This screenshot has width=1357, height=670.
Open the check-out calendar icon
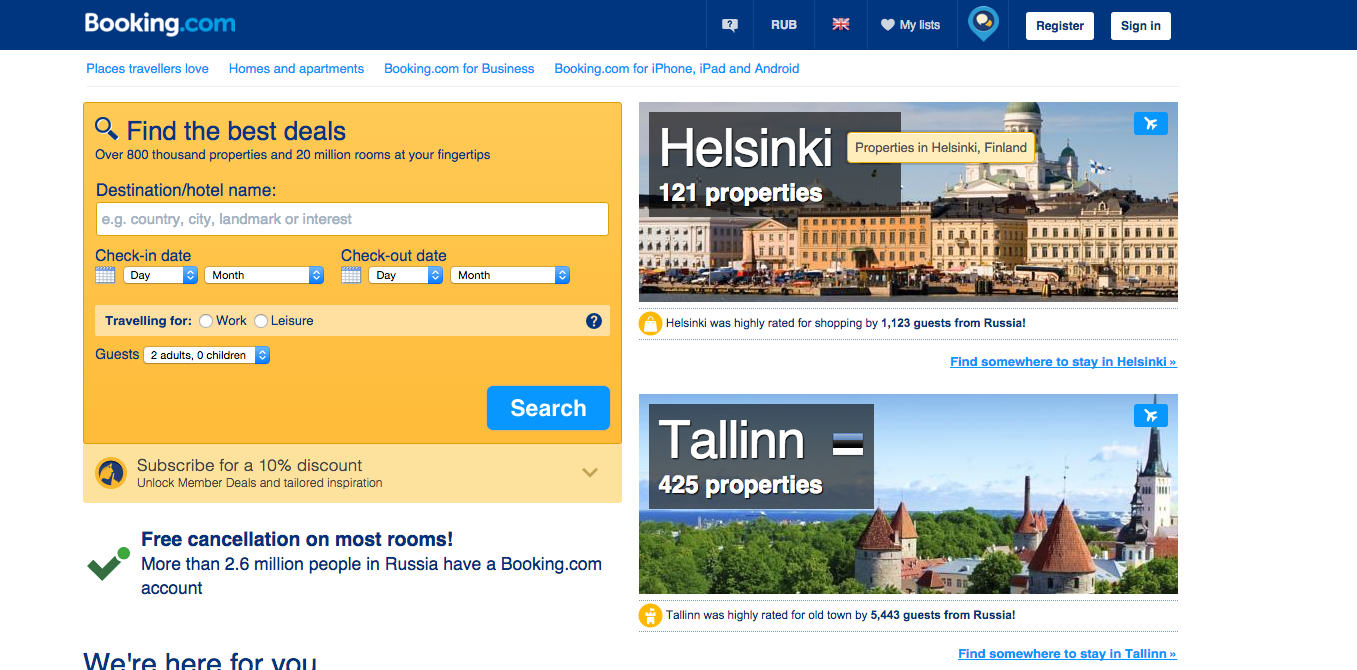tap(351, 275)
